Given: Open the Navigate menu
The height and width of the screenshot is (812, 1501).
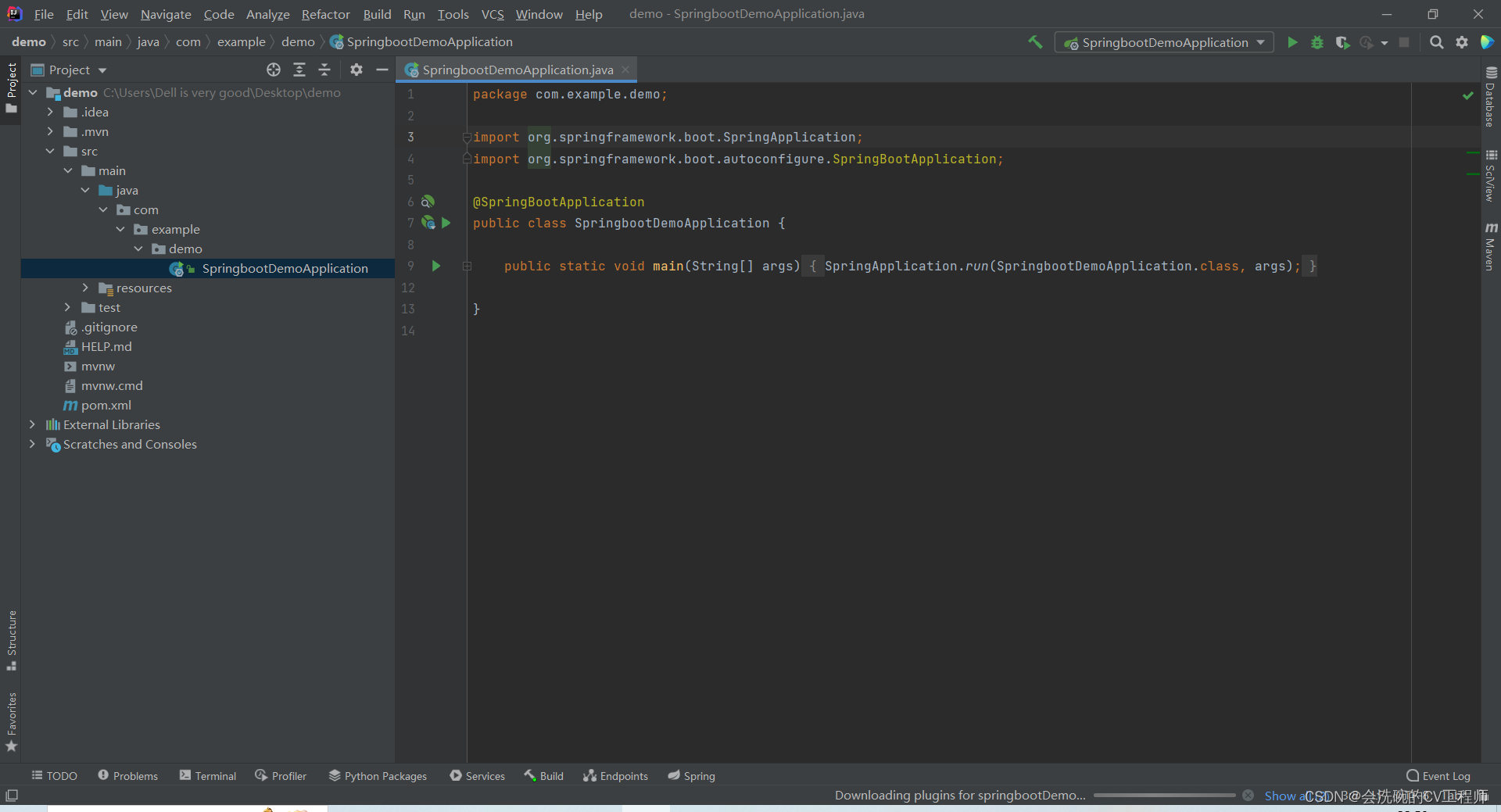Looking at the screenshot, I should tap(166, 14).
